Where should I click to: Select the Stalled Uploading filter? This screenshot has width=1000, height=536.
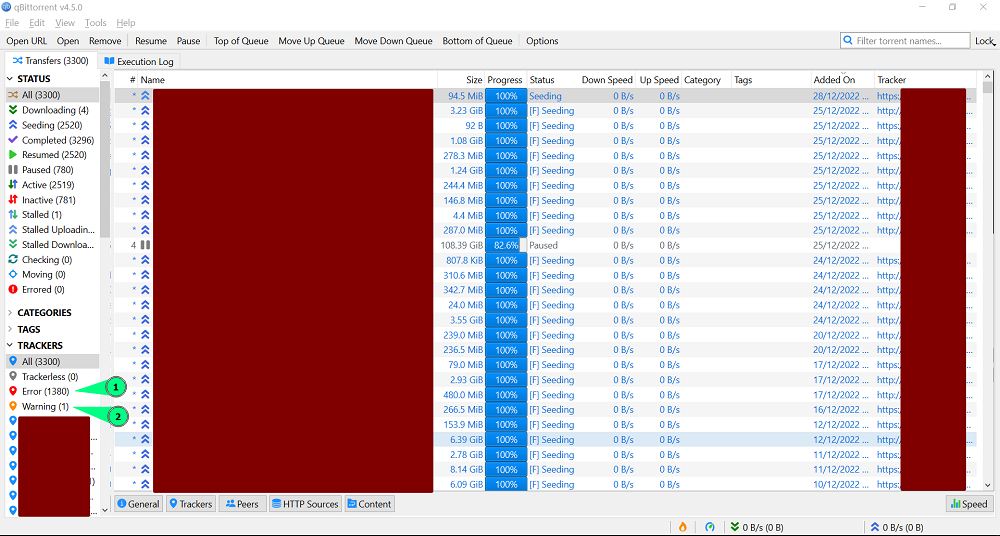click(51, 230)
